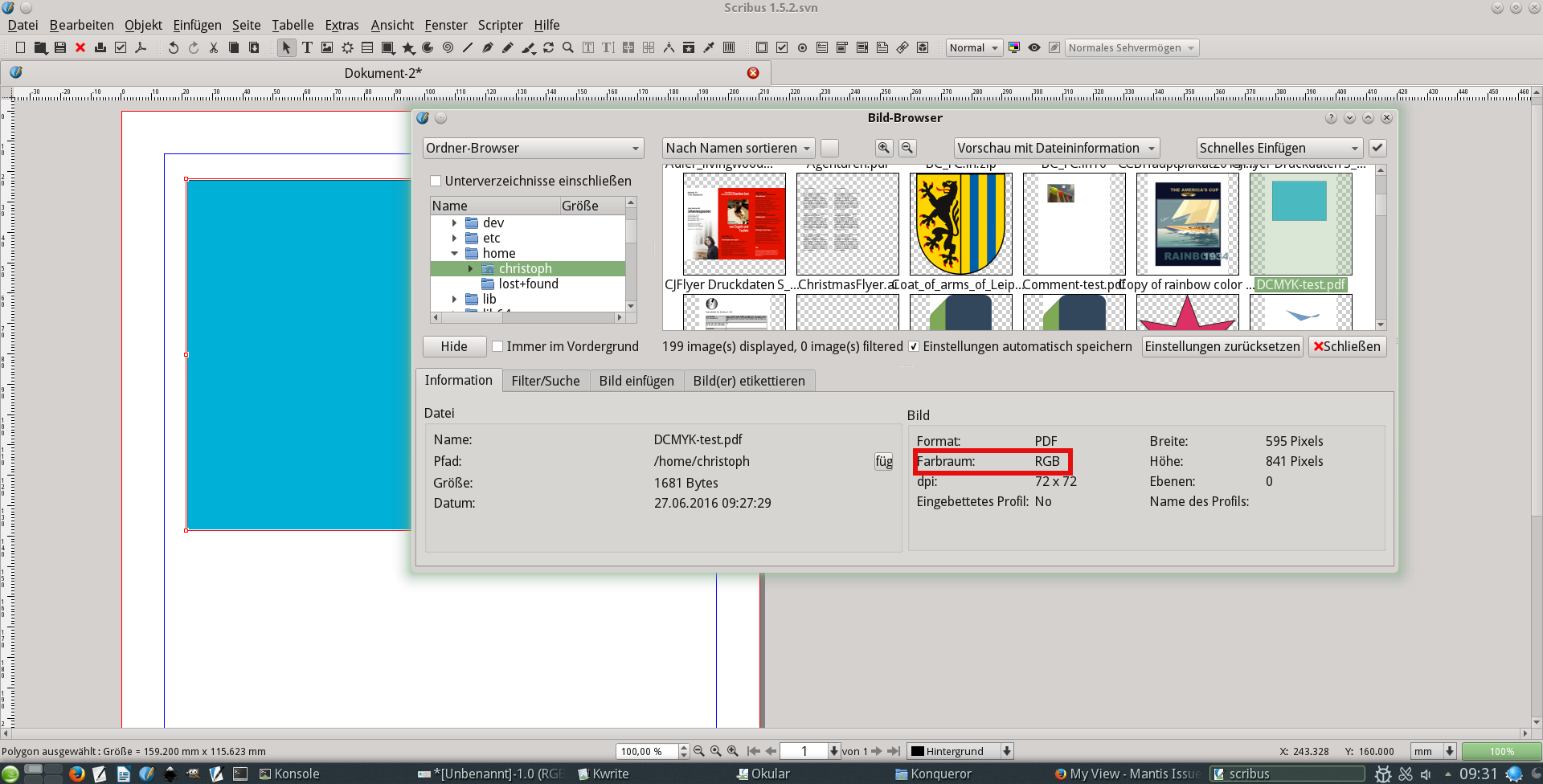This screenshot has width=1543, height=784.
Task: Open Nach Namen sortieren dropdown
Action: pyautogui.click(x=739, y=148)
